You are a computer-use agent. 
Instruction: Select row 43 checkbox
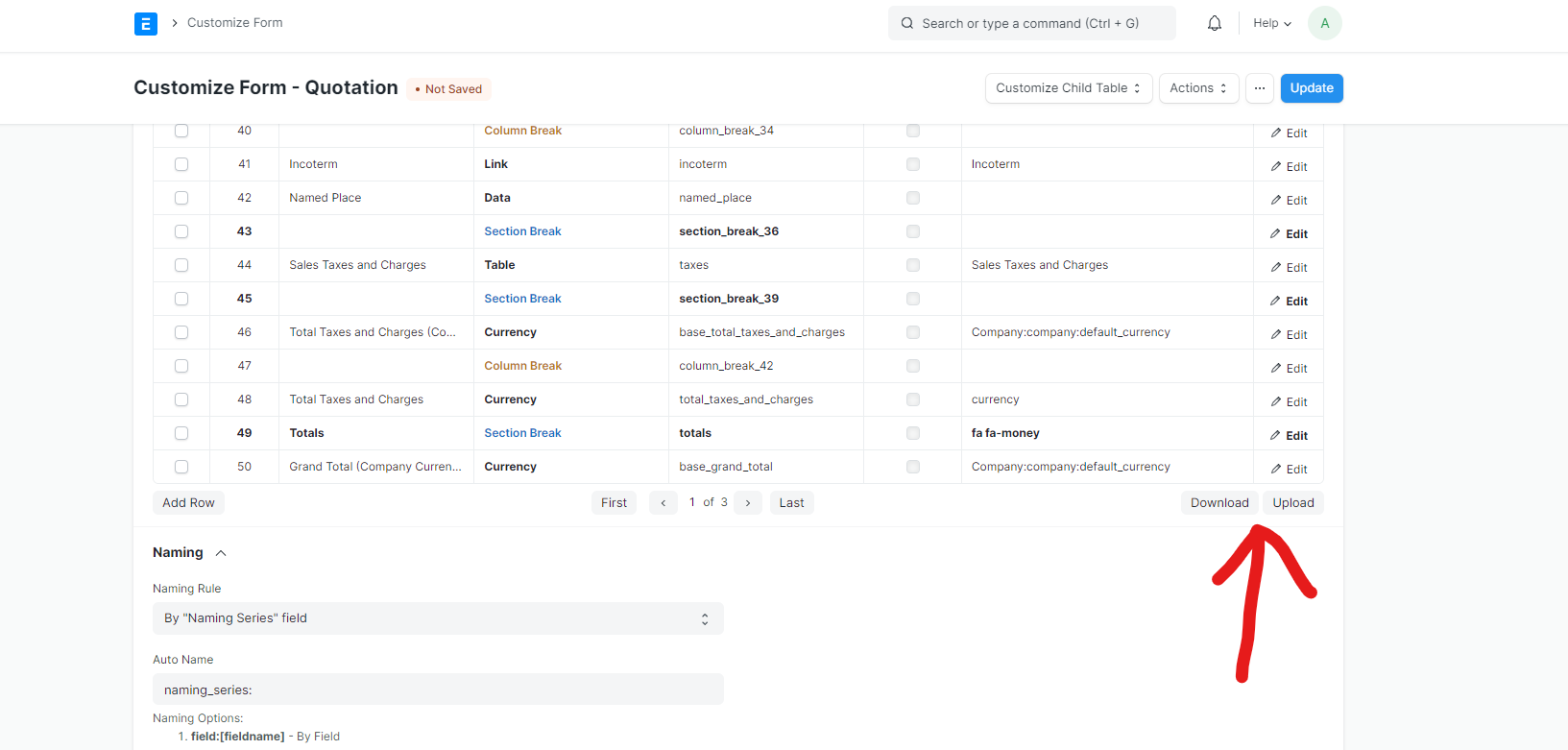(x=181, y=231)
